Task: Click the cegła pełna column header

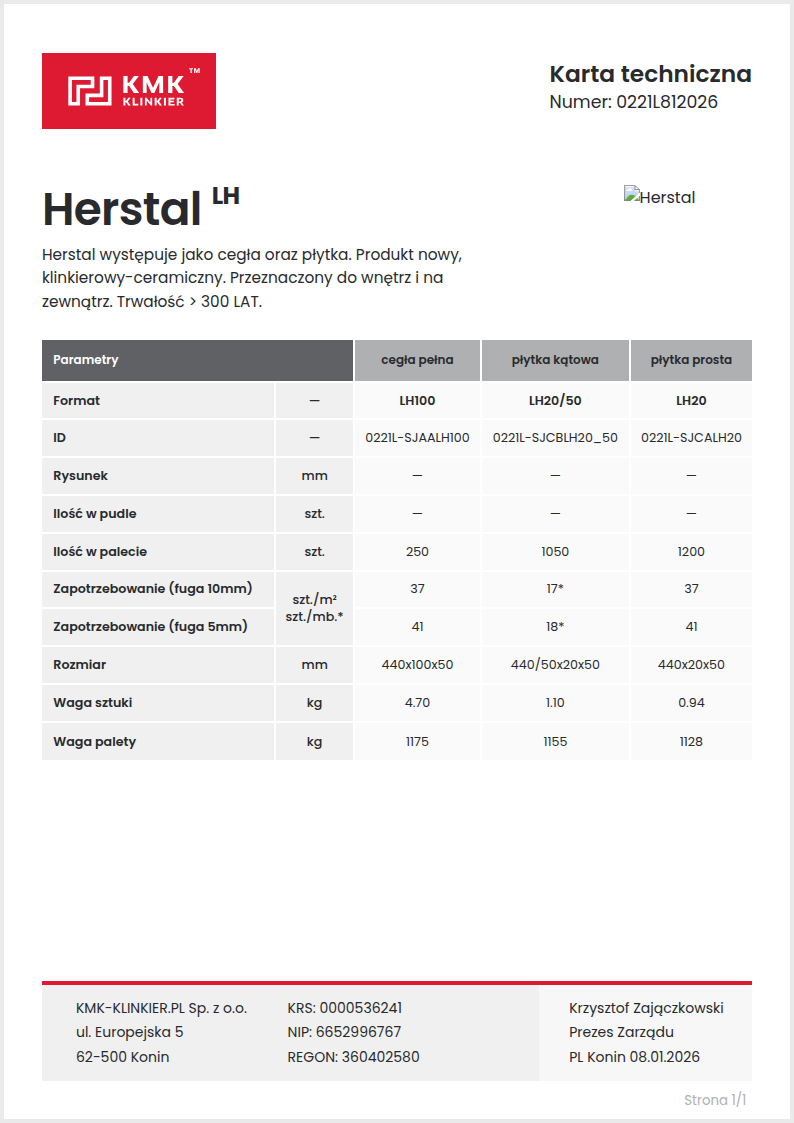Action: 417,360
